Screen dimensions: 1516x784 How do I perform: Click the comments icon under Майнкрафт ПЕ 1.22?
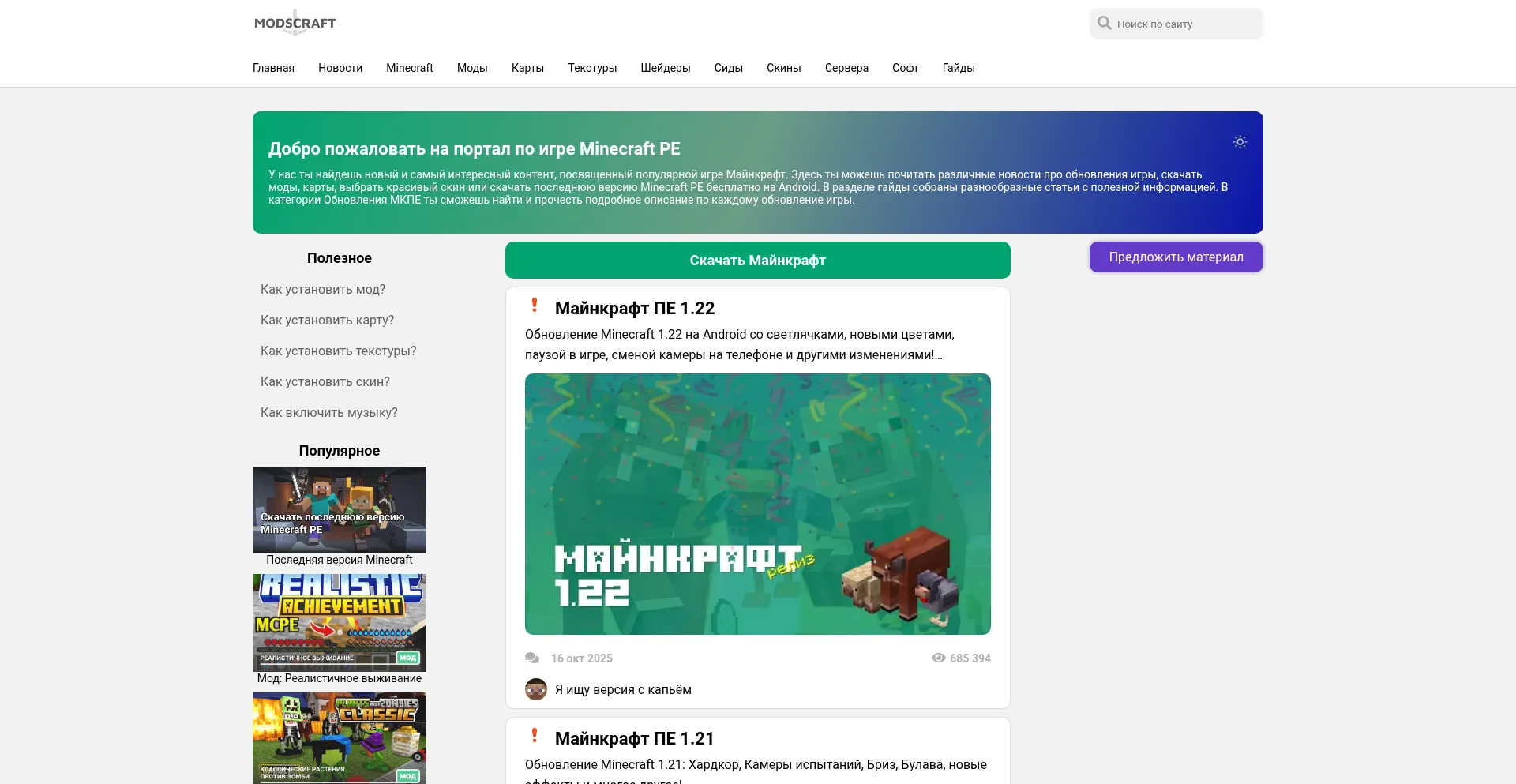(x=532, y=658)
